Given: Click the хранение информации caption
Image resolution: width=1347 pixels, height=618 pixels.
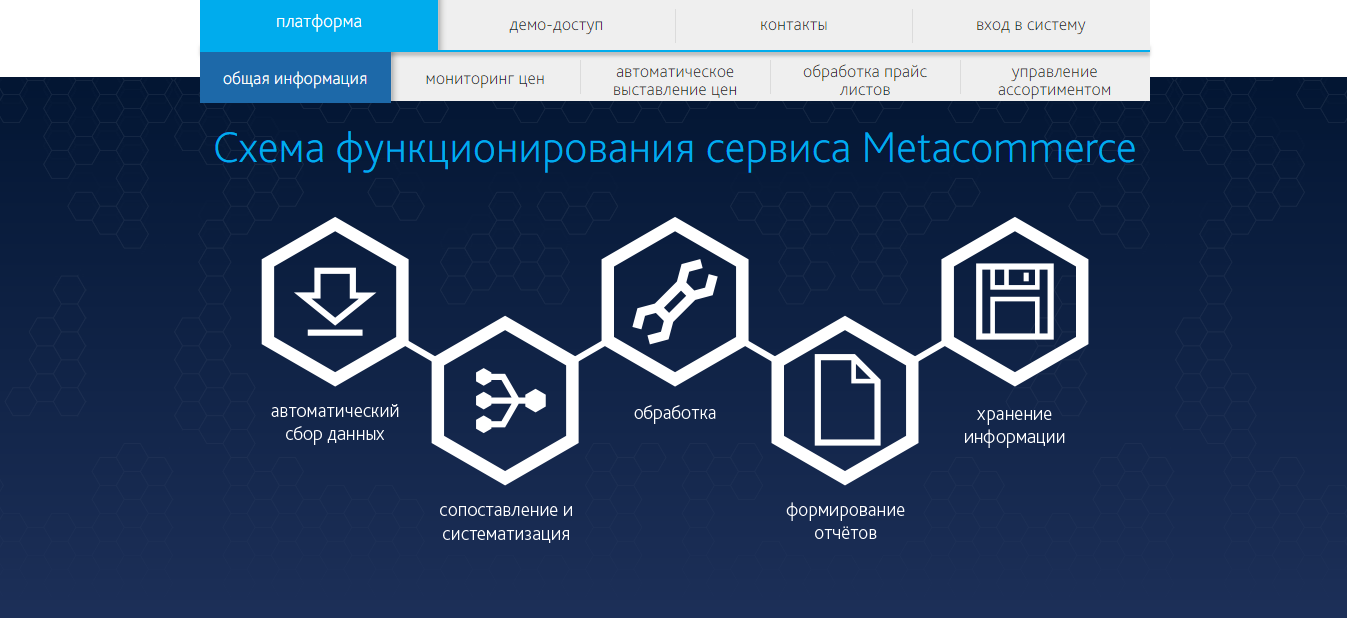Looking at the screenshot, I should (x=1015, y=424).
